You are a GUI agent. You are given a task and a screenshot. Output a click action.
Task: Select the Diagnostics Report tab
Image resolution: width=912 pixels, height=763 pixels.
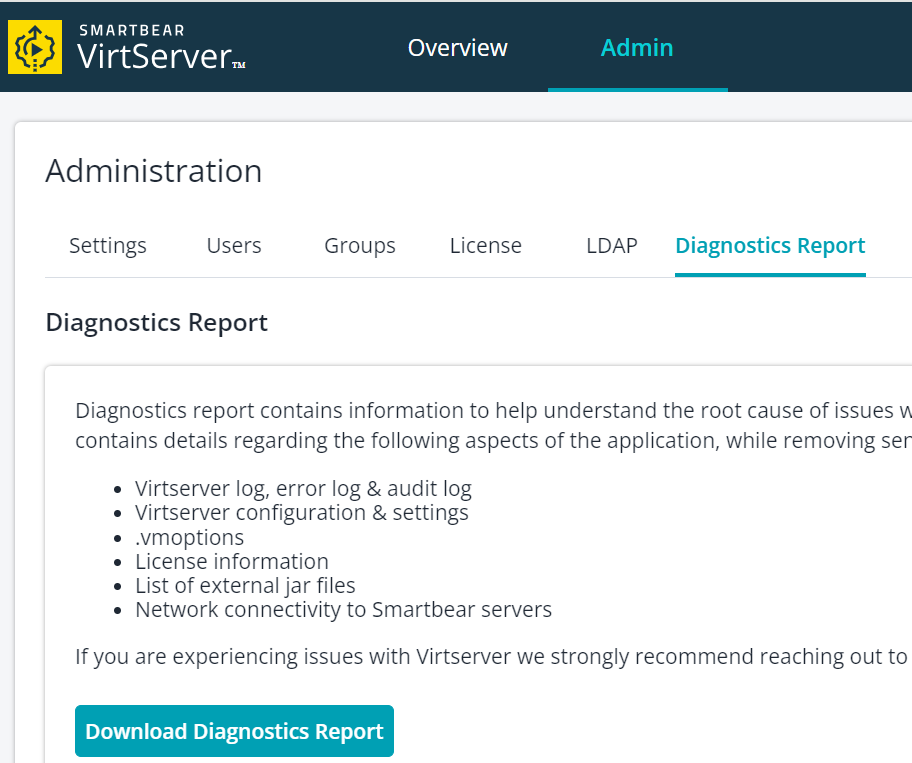point(770,245)
